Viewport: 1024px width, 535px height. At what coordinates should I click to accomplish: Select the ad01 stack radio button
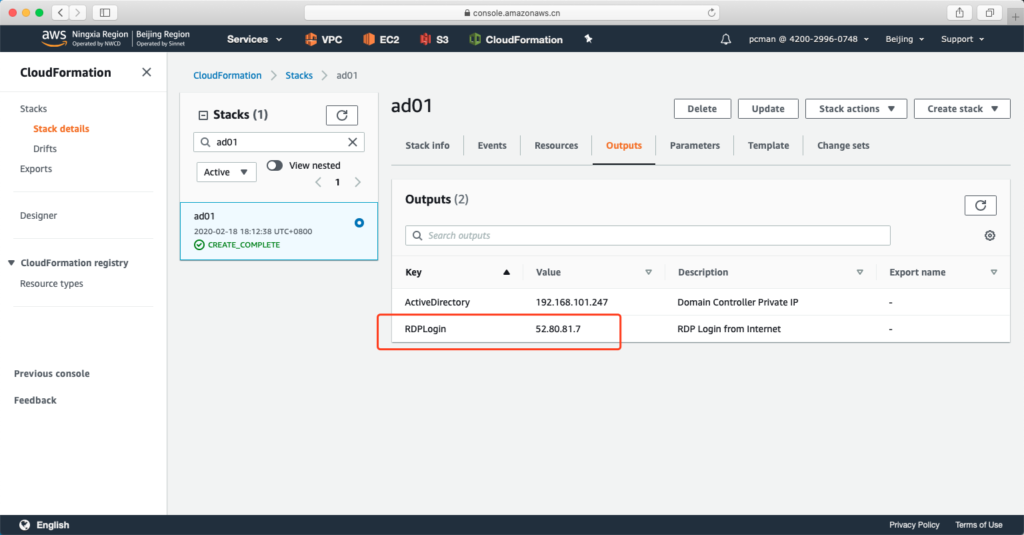pos(359,223)
